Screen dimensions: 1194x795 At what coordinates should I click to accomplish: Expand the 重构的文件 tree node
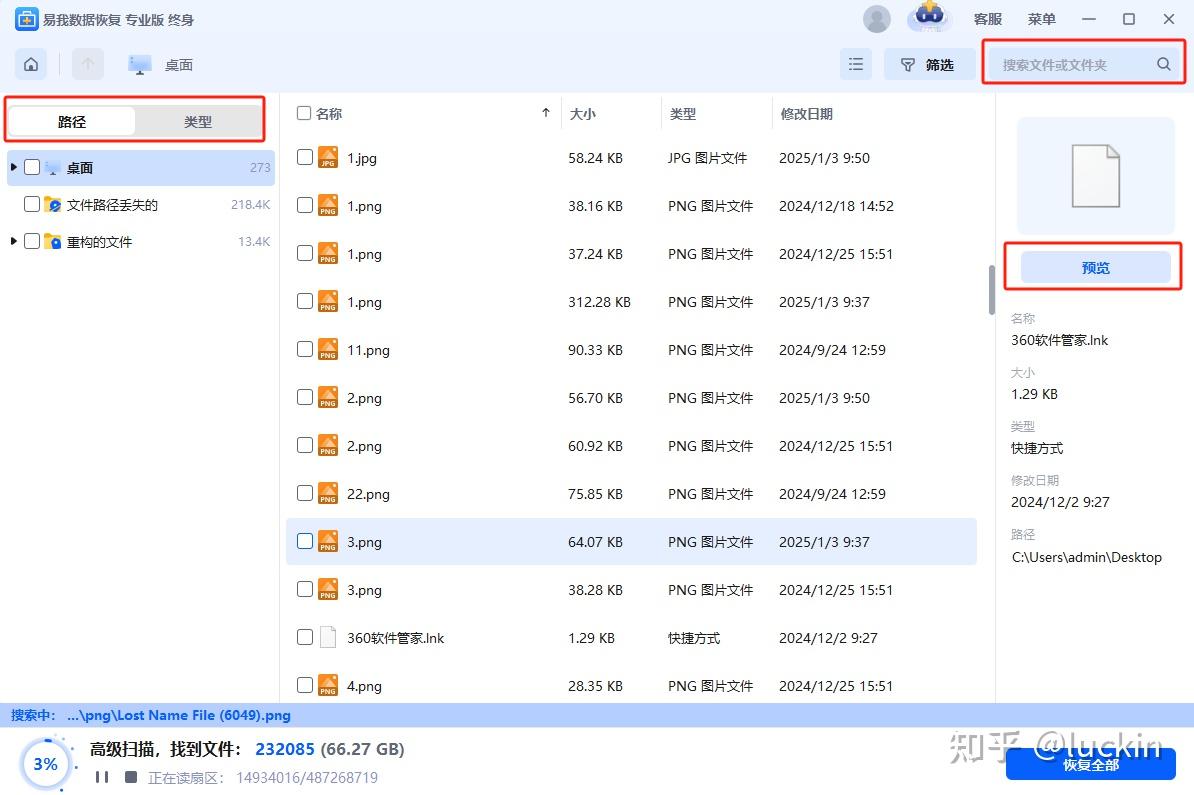pos(14,241)
